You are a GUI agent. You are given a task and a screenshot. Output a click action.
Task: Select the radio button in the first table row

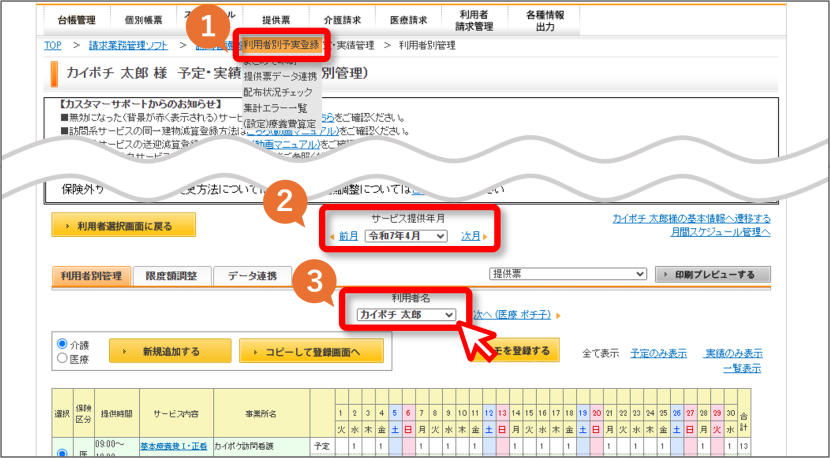pyautogui.click(x=62, y=453)
